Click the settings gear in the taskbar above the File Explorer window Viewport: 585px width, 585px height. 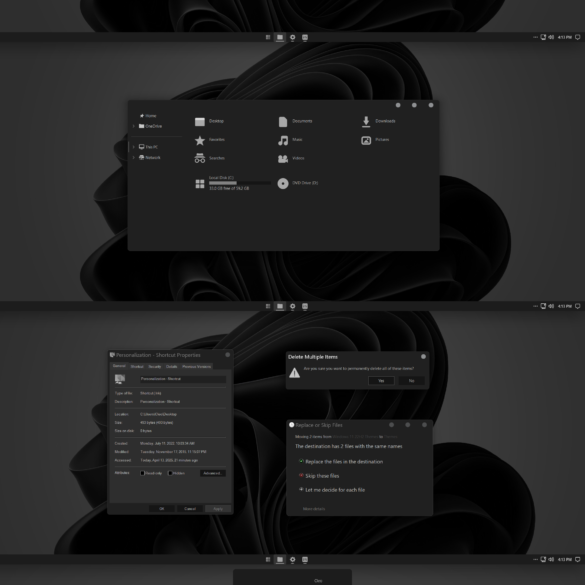coord(292,37)
